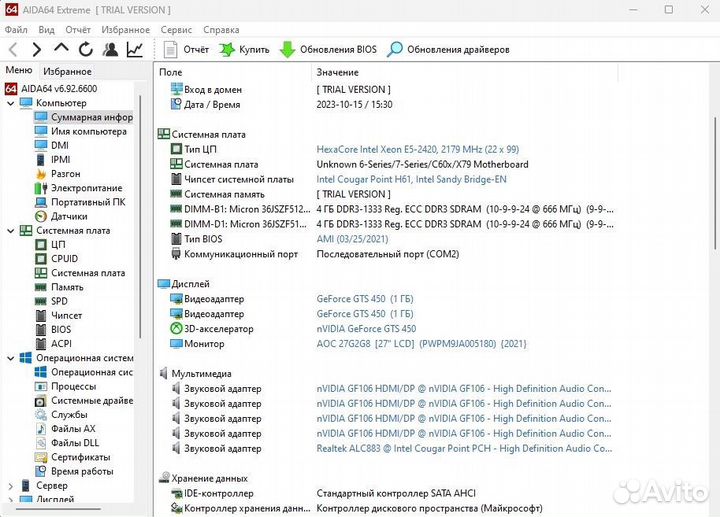This screenshot has width=720, height=517.
Task: Select the DIMM-B1: Micron row
Action: coord(240,209)
